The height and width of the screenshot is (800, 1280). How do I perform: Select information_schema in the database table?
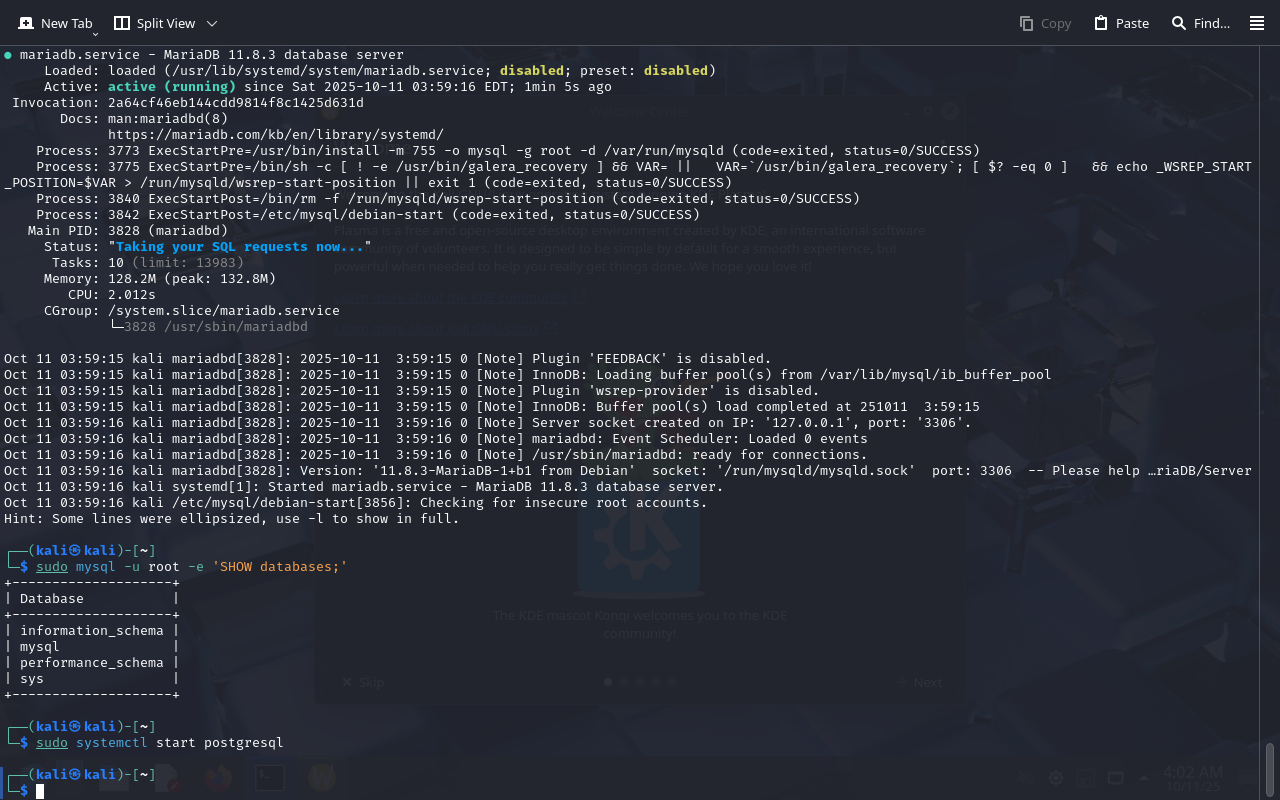pos(91,631)
